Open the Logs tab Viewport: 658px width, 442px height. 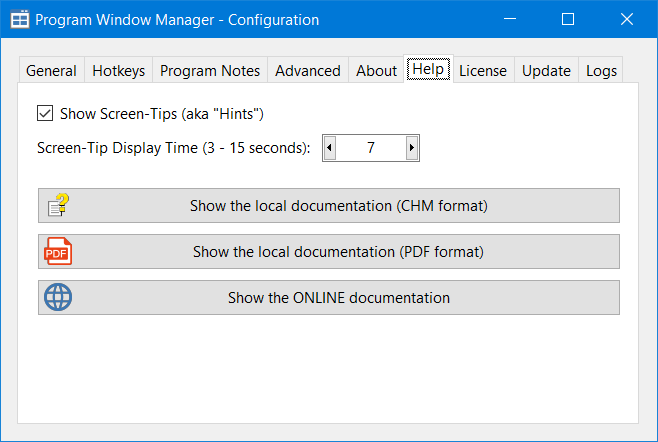pyautogui.click(x=601, y=71)
